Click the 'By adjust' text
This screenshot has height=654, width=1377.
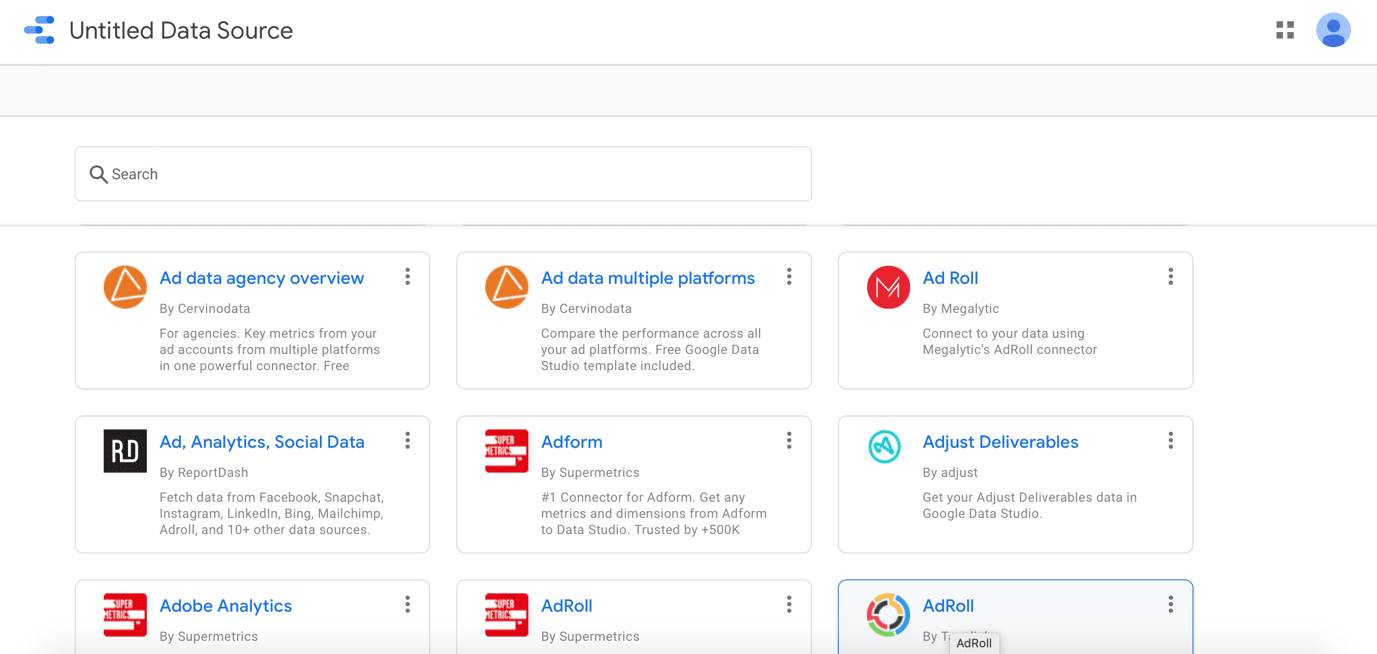pyautogui.click(x=950, y=473)
